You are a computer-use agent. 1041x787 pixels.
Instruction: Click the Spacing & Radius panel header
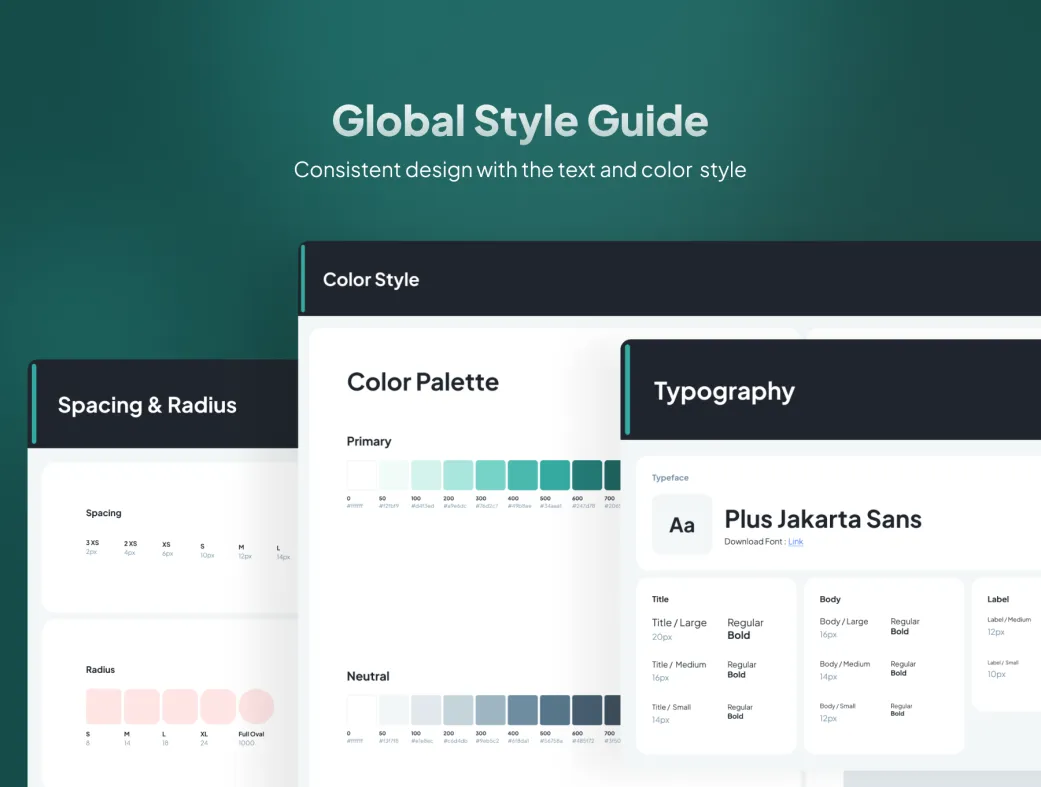(x=147, y=405)
